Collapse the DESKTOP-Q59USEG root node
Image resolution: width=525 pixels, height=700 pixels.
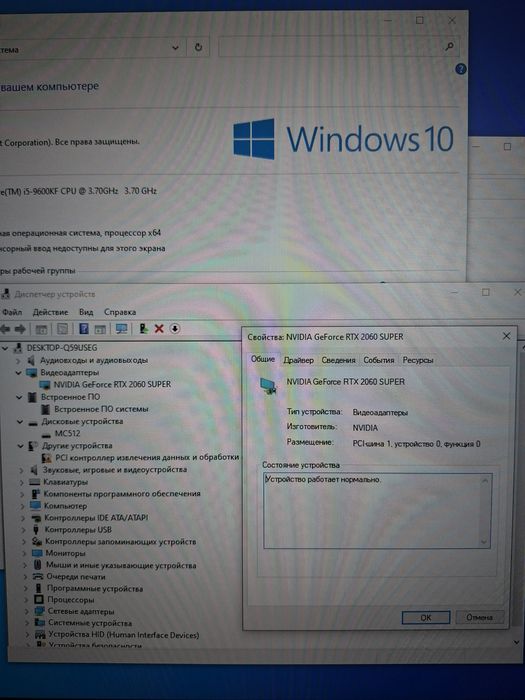point(5,348)
